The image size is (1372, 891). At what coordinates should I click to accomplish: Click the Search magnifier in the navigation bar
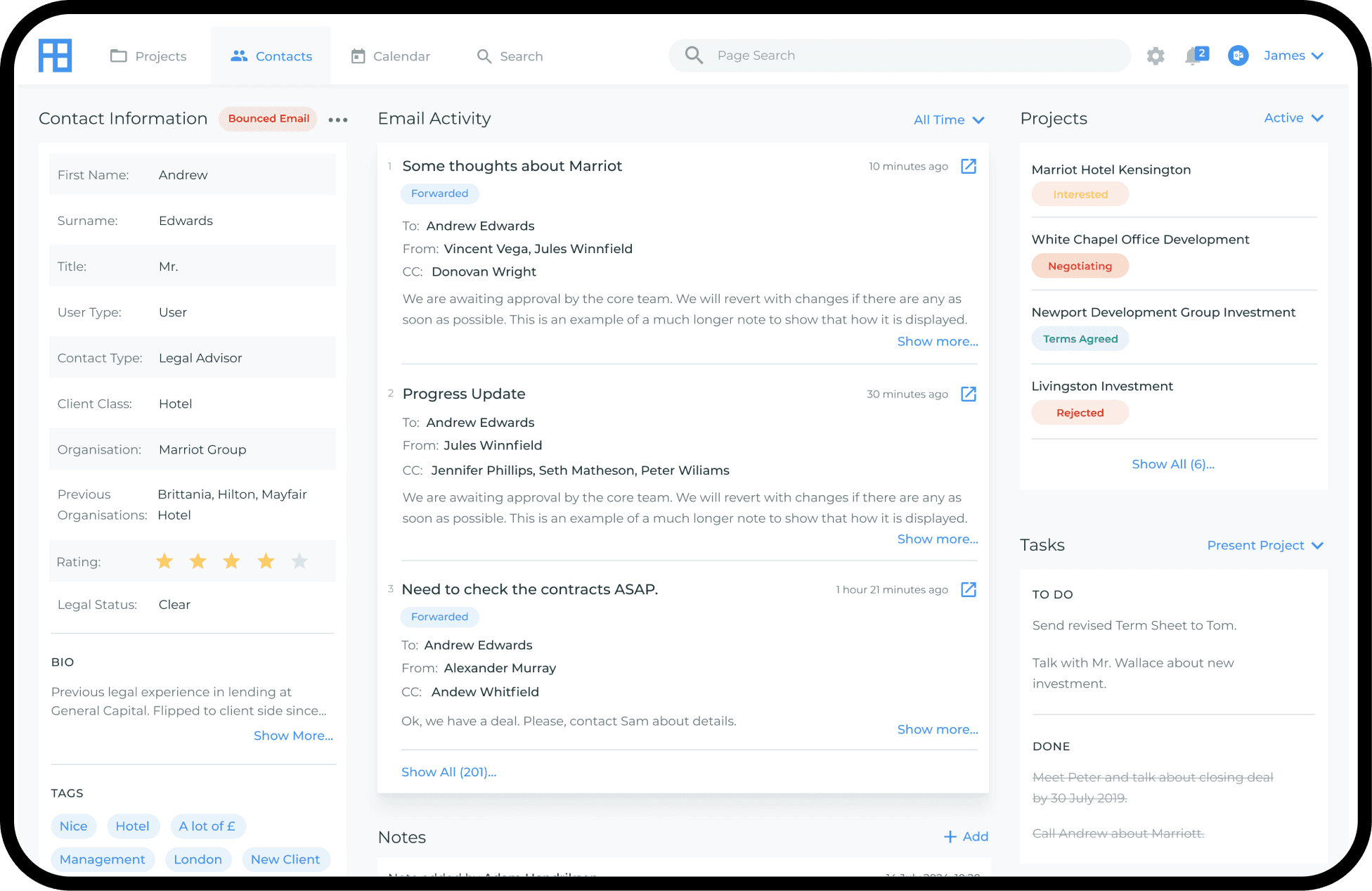coord(484,56)
